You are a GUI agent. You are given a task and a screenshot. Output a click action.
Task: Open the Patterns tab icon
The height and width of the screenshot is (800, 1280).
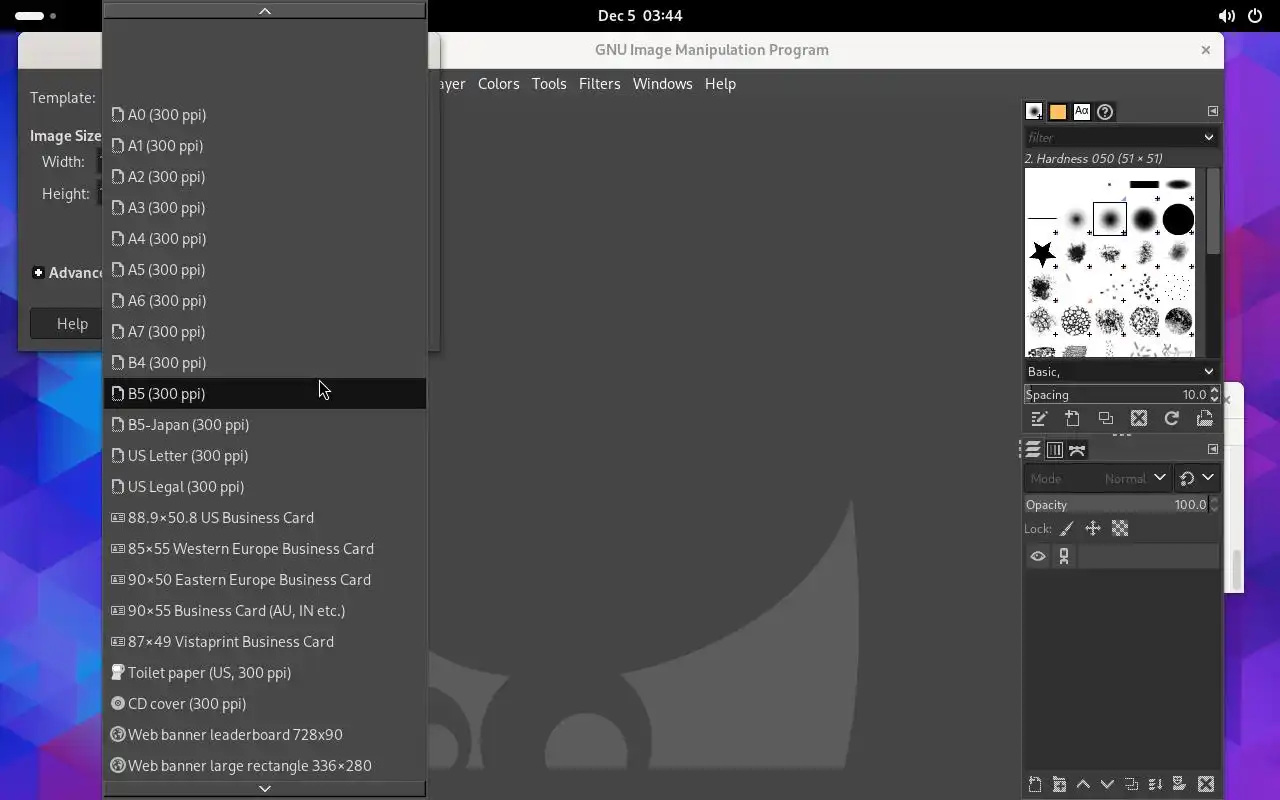click(x=1057, y=112)
